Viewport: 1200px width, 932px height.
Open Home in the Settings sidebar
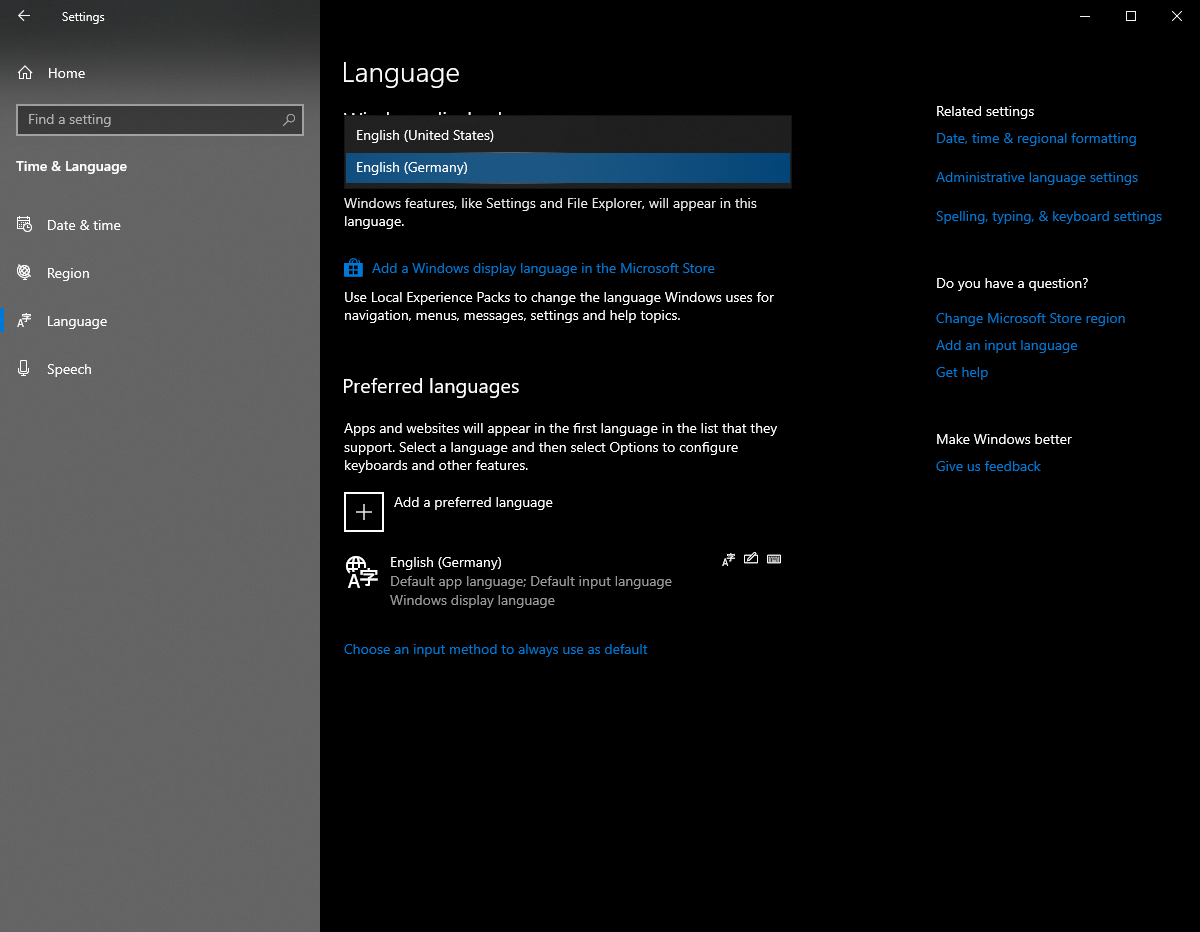tap(66, 73)
